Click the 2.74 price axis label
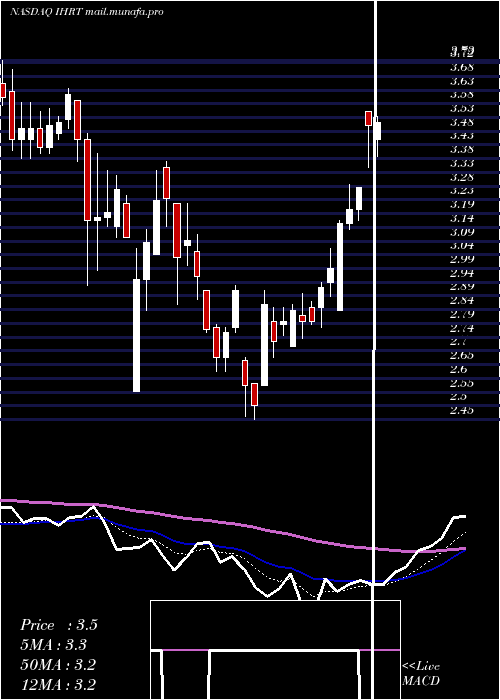The height and width of the screenshot is (700, 500). [462, 328]
